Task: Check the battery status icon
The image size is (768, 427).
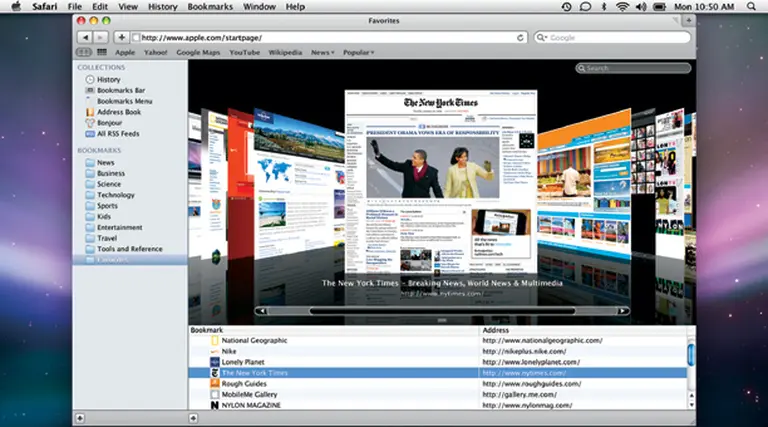Action: pos(660,7)
